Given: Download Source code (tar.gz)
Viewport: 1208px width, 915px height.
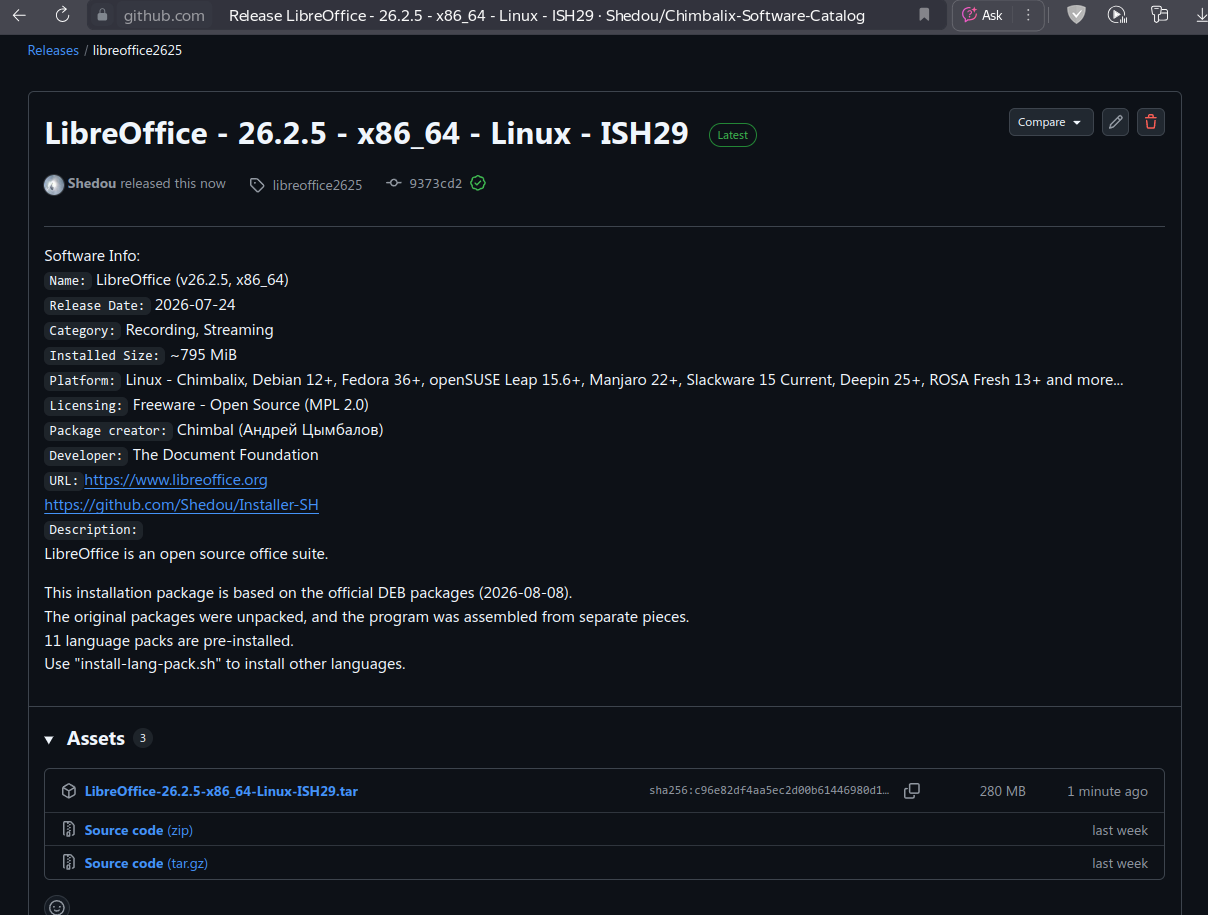Looking at the screenshot, I should [146, 863].
